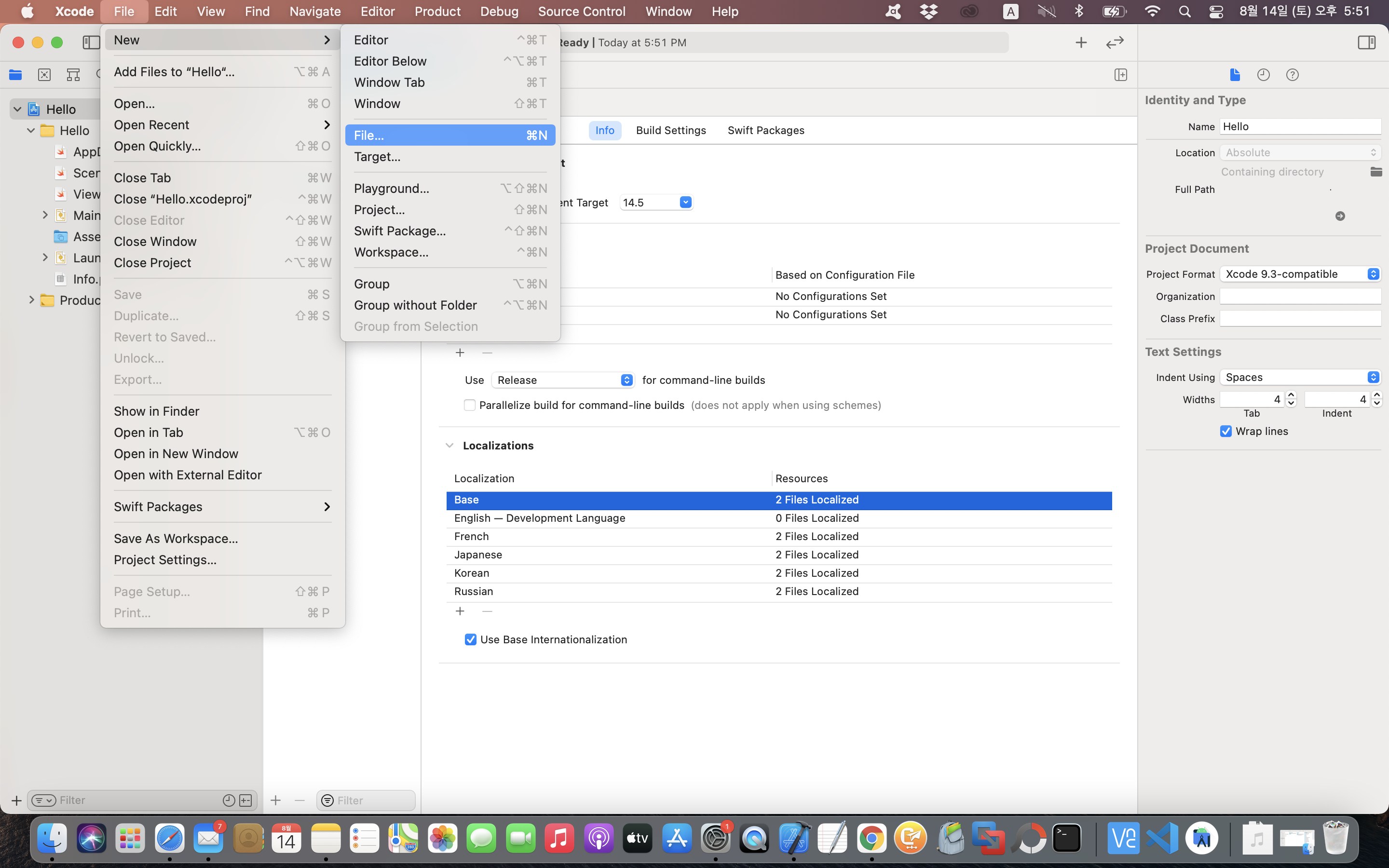1389x868 pixels.
Task: Switch to the Build Settings tab
Action: 670,130
